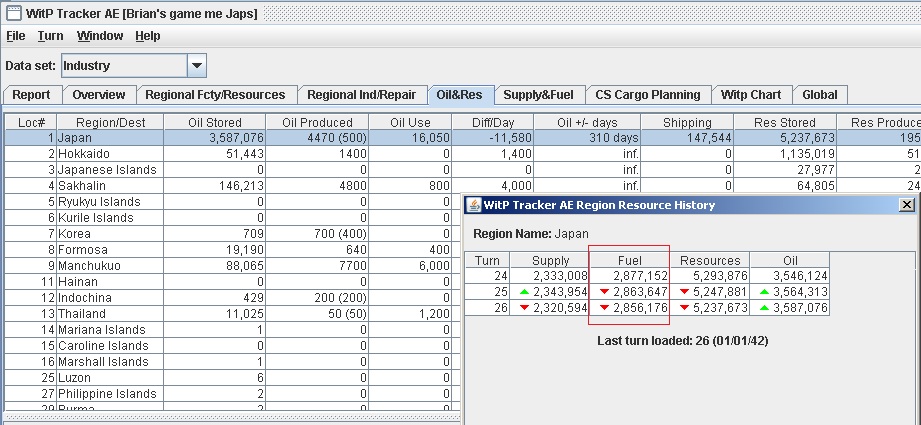Image resolution: width=921 pixels, height=425 pixels.
Task: Click the Oil +/- days column header
Action: point(587,122)
